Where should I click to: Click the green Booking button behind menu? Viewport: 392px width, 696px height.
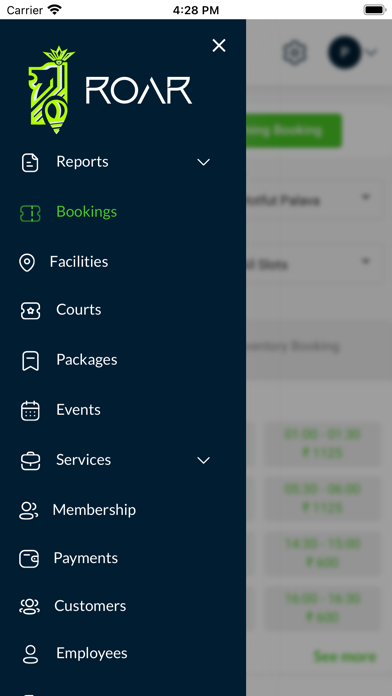[294, 130]
